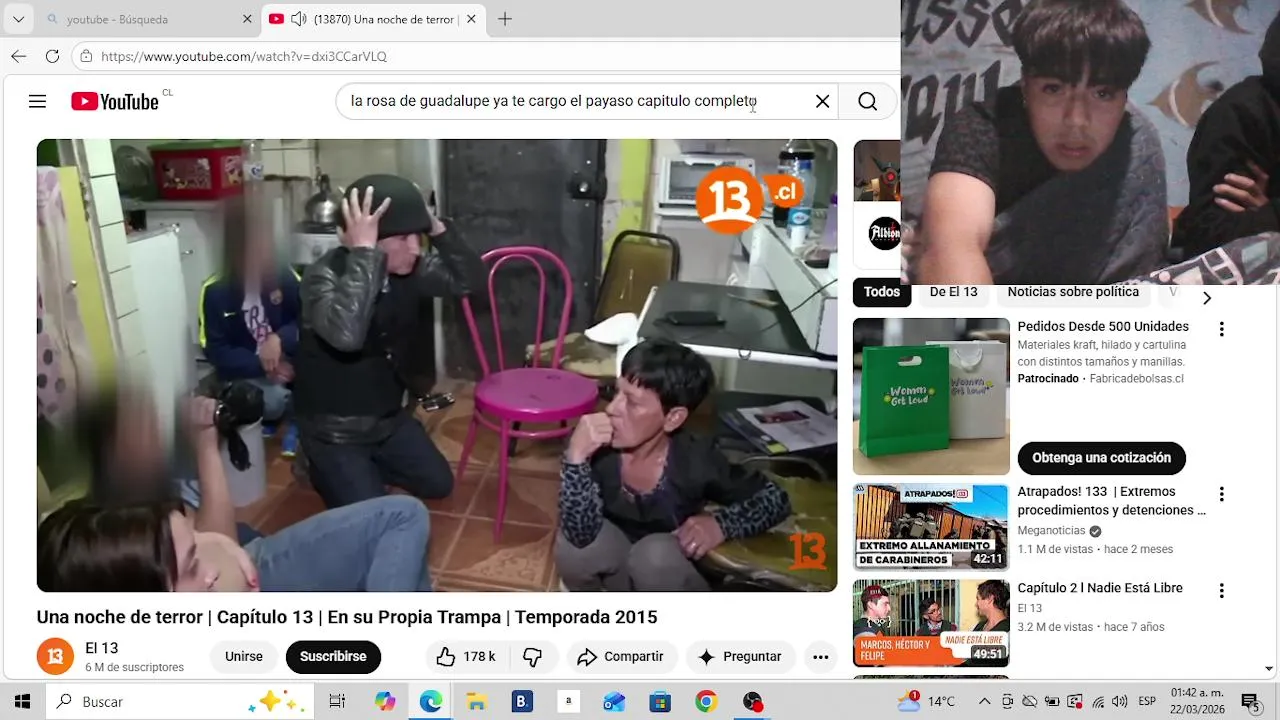Show hidden system tray icons
Image resolution: width=1280 pixels, height=720 pixels.
coord(984,702)
